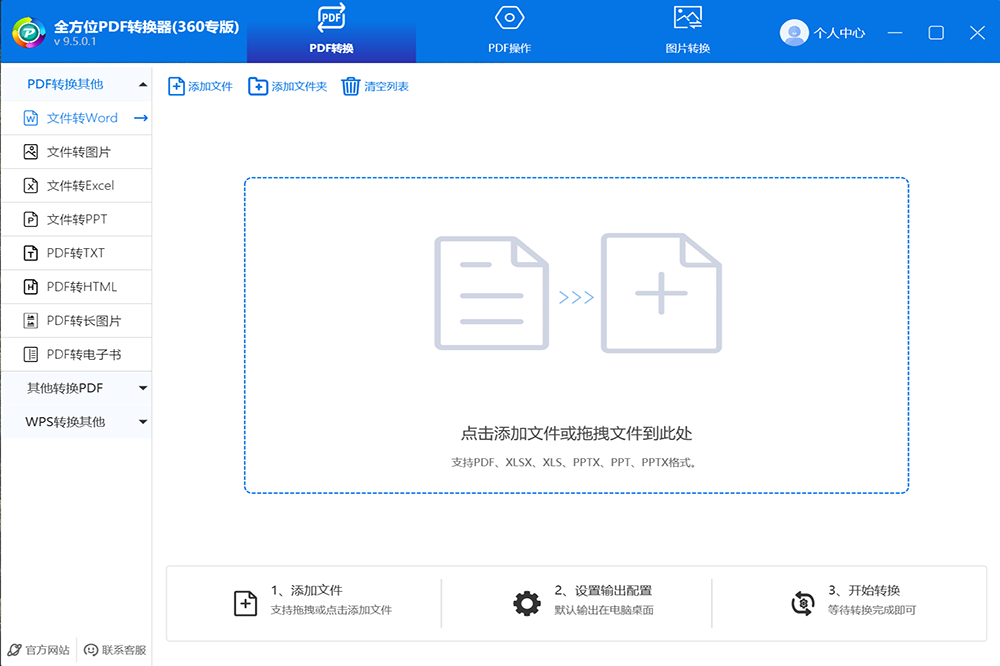
Task: Switch to the PDF操作 tab
Action: coord(509,31)
